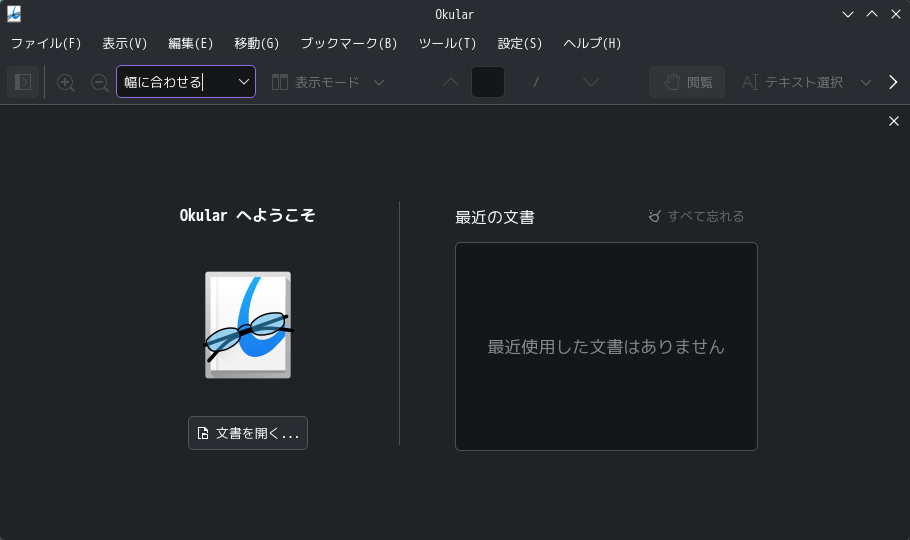Screen dimensions: 910x540
Task: Click すべて忘れる to clear recent documents
Action: (696, 216)
